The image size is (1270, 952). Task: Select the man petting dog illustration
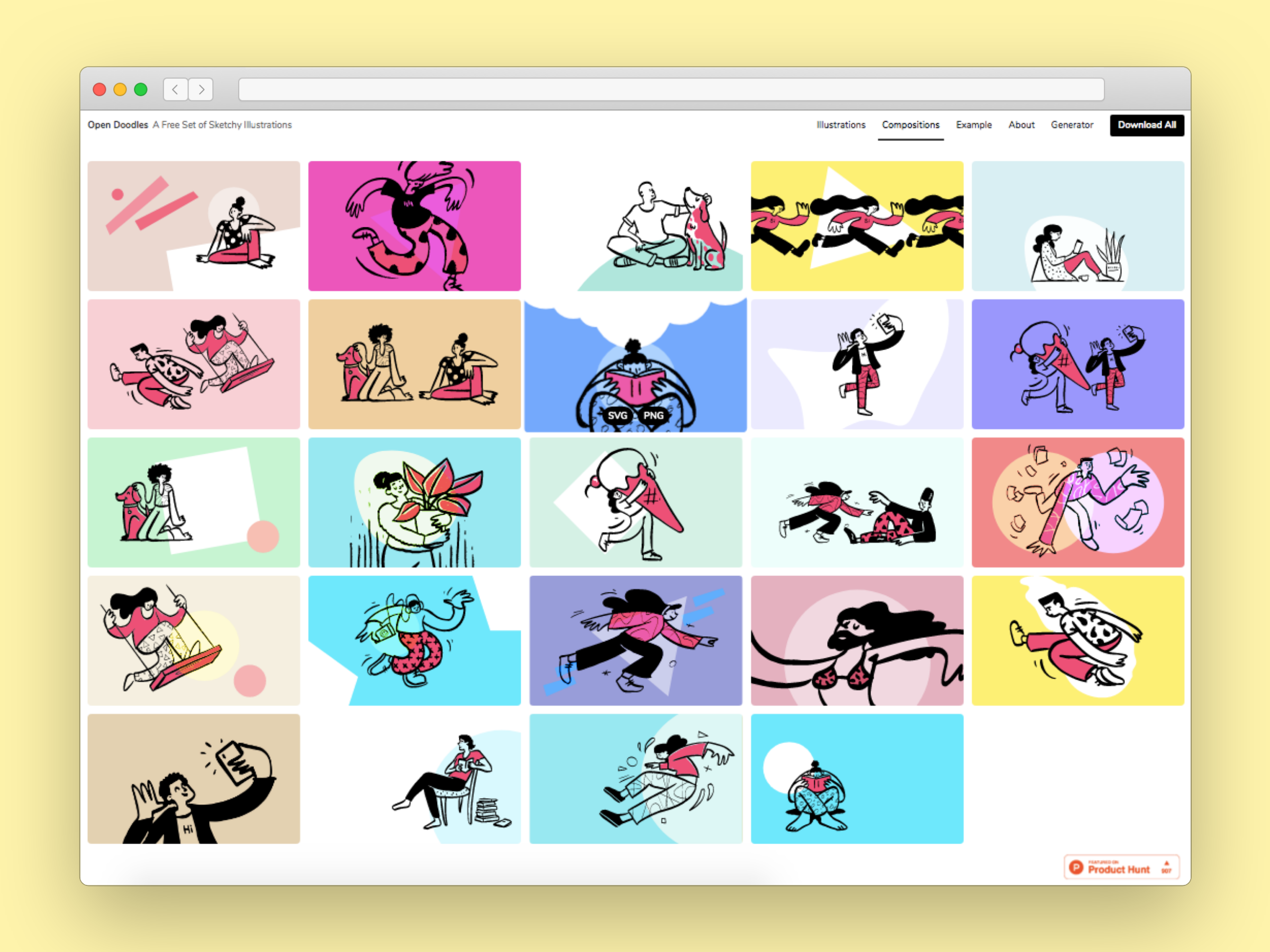pyautogui.click(x=636, y=226)
